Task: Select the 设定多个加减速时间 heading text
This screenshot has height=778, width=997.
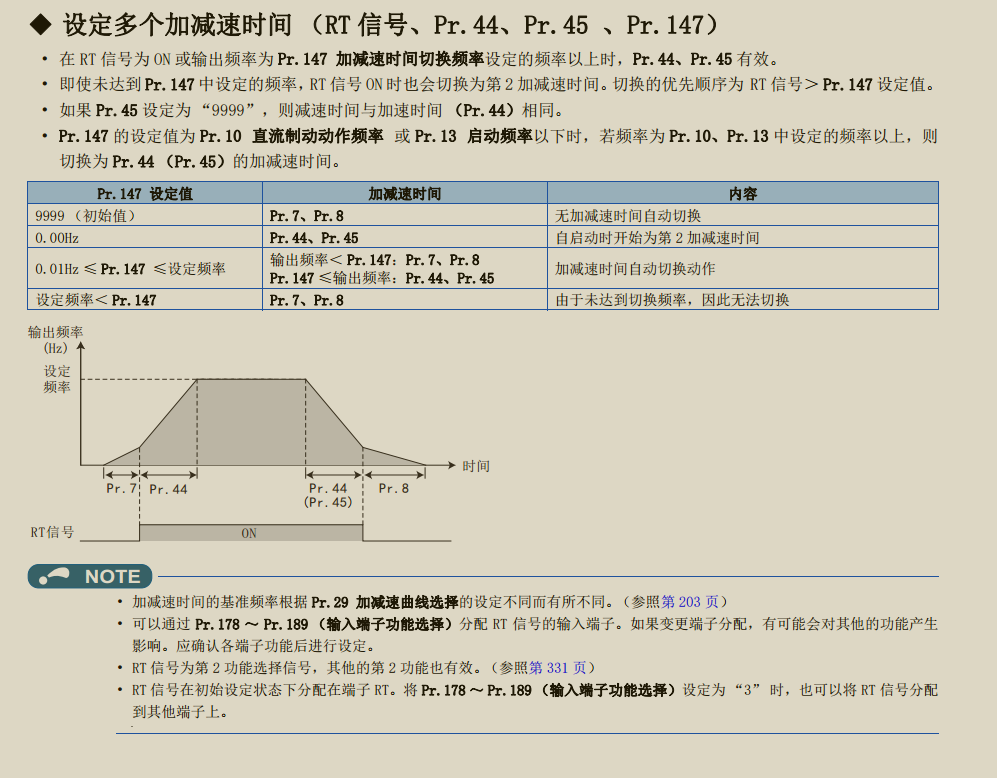Action: pyautogui.click(x=178, y=24)
